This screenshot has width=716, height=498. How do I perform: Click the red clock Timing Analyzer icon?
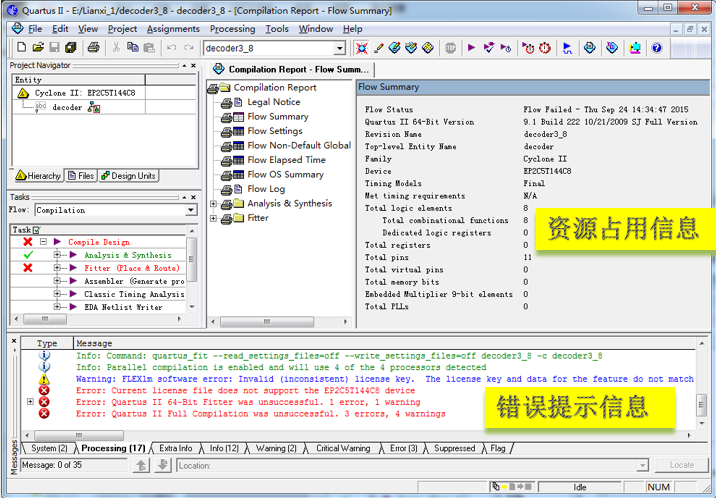(x=545, y=48)
